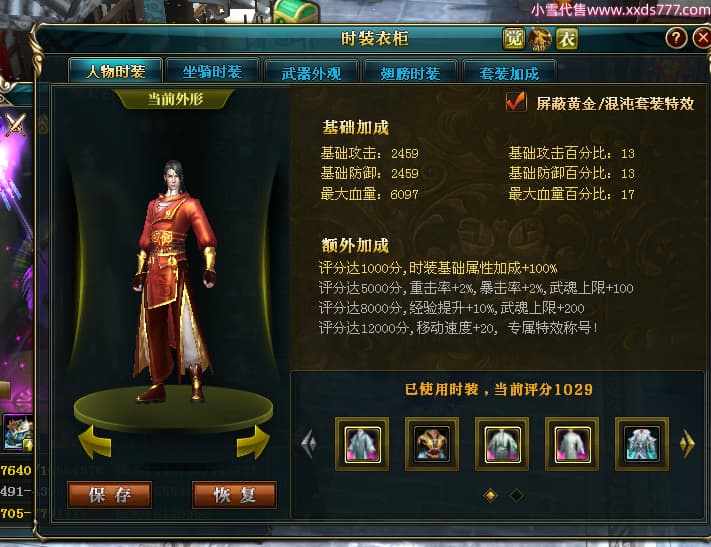Click the 保存 button
The height and width of the screenshot is (547, 711).
[x=110, y=495]
